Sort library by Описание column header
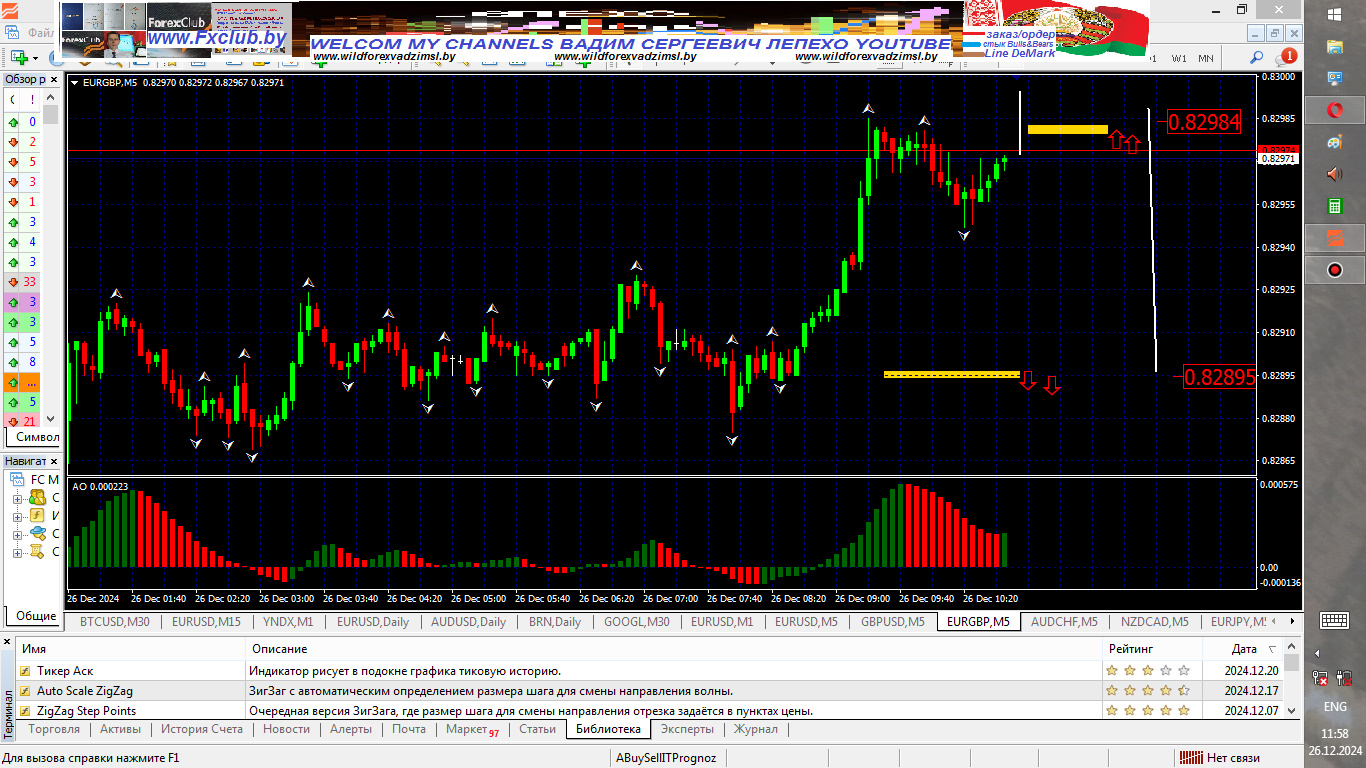Image resolution: width=1366 pixels, height=768 pixels. [x=672, y=650]
